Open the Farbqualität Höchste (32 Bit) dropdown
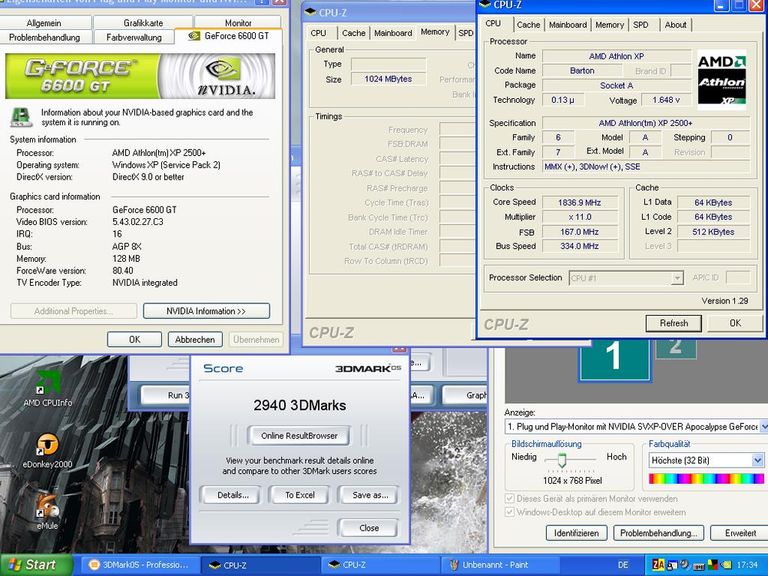 pyautogui.click(x=706, y=460)
